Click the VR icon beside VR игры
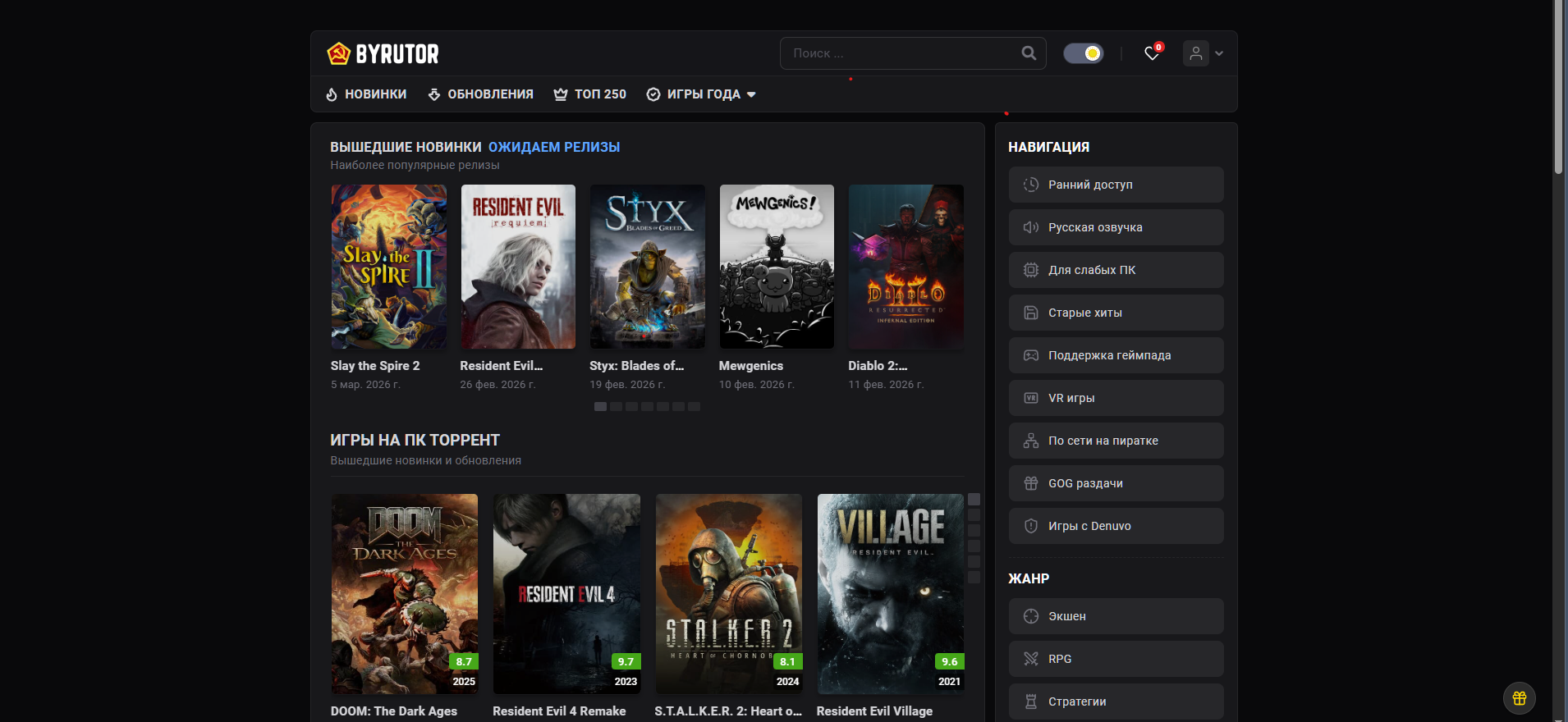The width and height of the screenshot is (1568, 722). coord(1031,398)
